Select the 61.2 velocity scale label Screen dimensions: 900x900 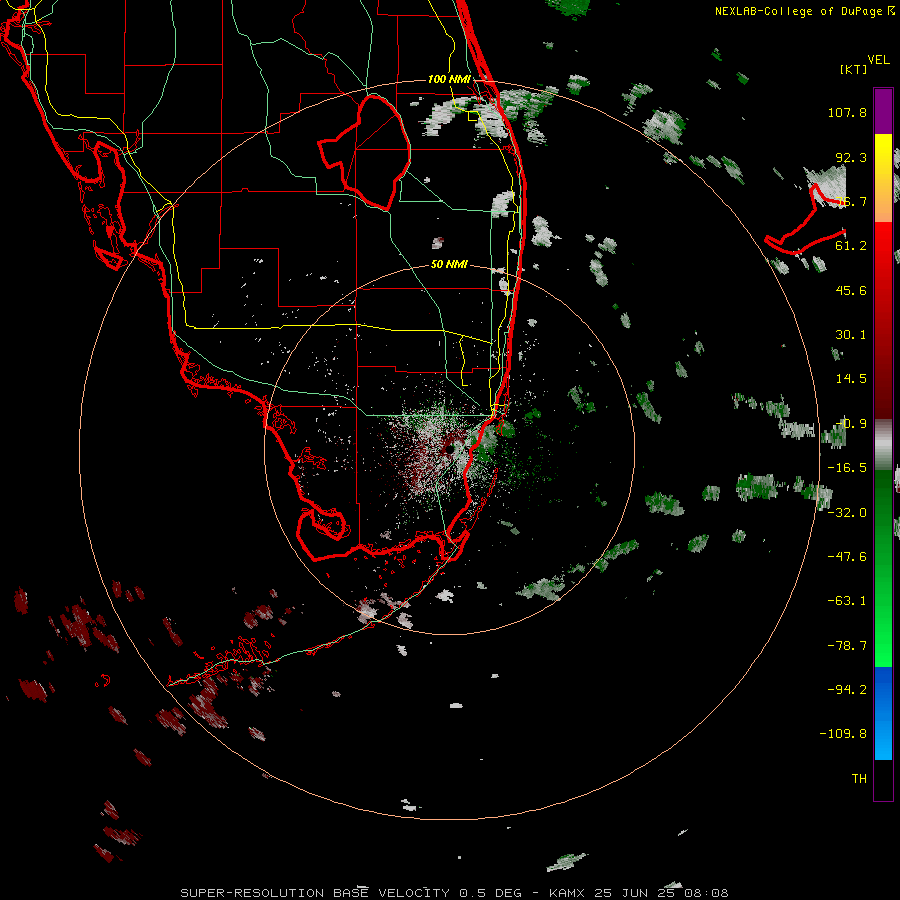(x=851, y=246)
